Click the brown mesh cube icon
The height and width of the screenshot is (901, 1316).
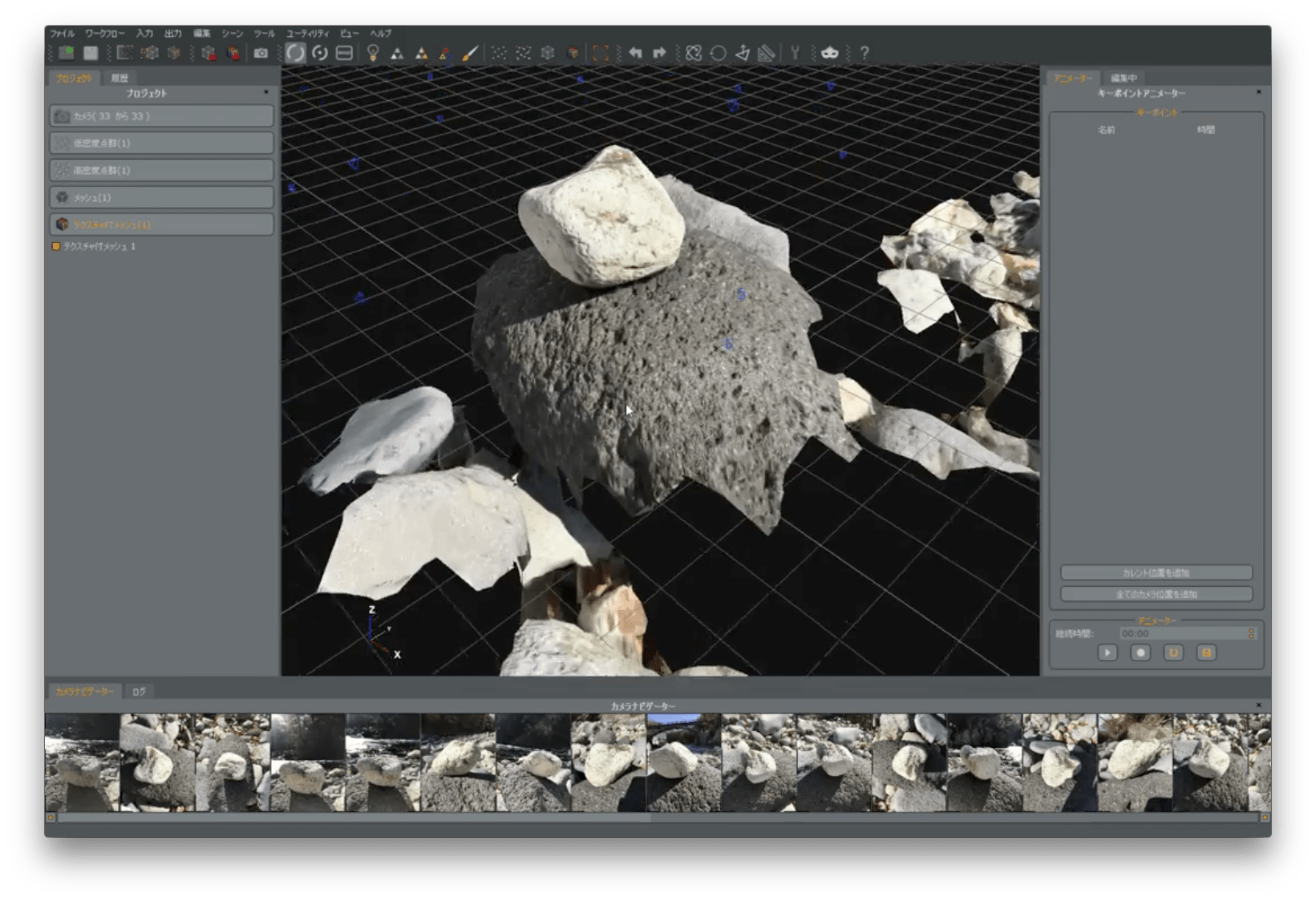pyautogui.click(x=173, y=53)
